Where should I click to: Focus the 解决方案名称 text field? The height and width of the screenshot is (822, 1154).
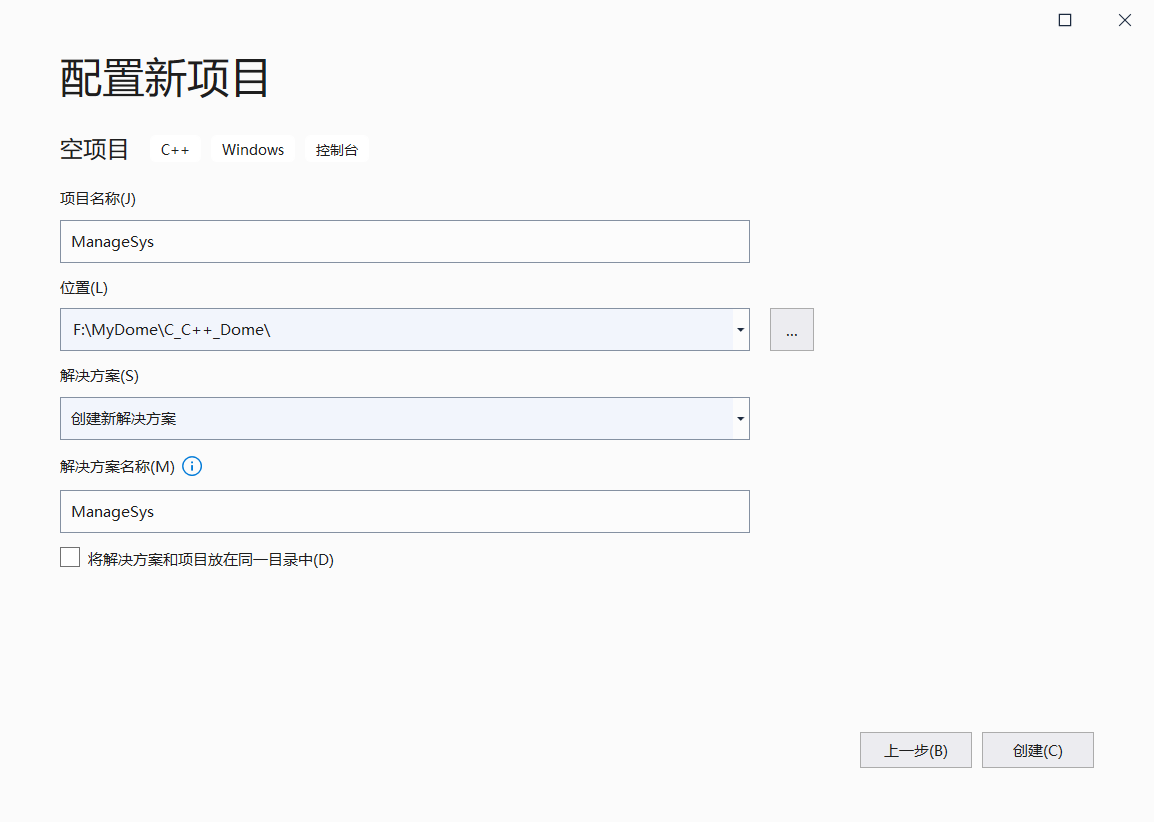(x=404, y=512)
